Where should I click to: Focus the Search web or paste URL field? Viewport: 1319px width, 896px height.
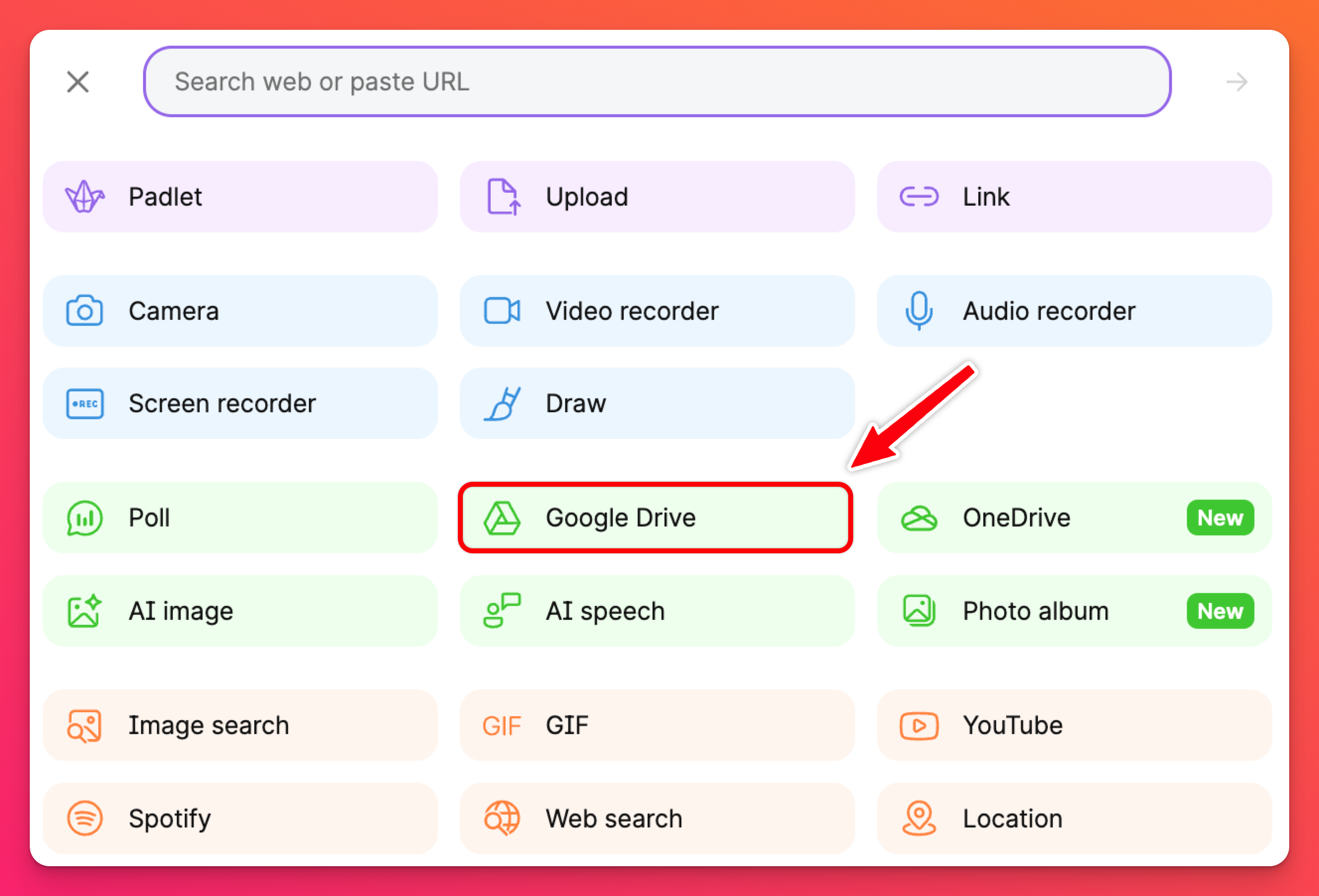(x=657, y=82)
